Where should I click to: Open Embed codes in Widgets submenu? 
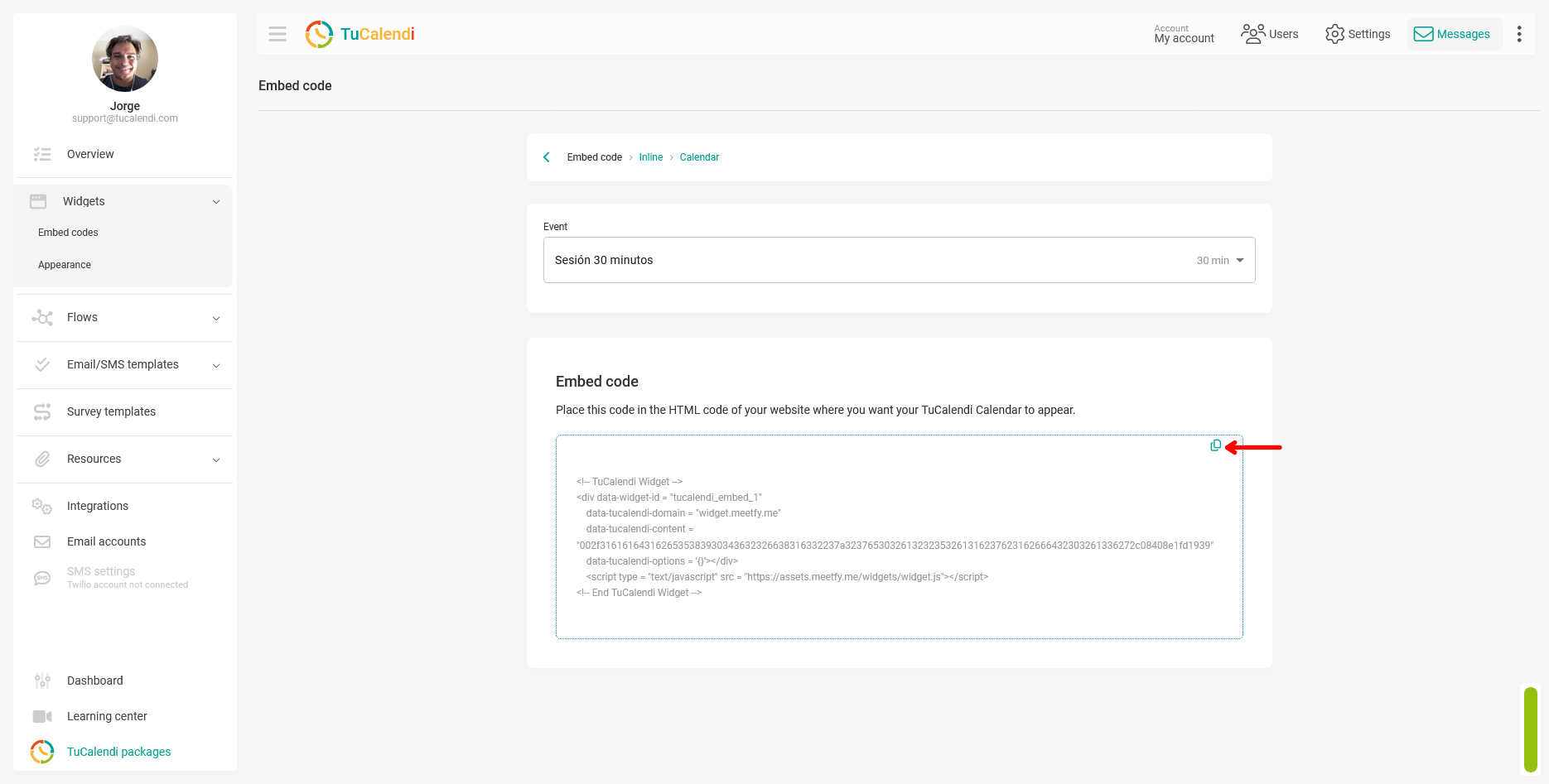tap(68, 233)
